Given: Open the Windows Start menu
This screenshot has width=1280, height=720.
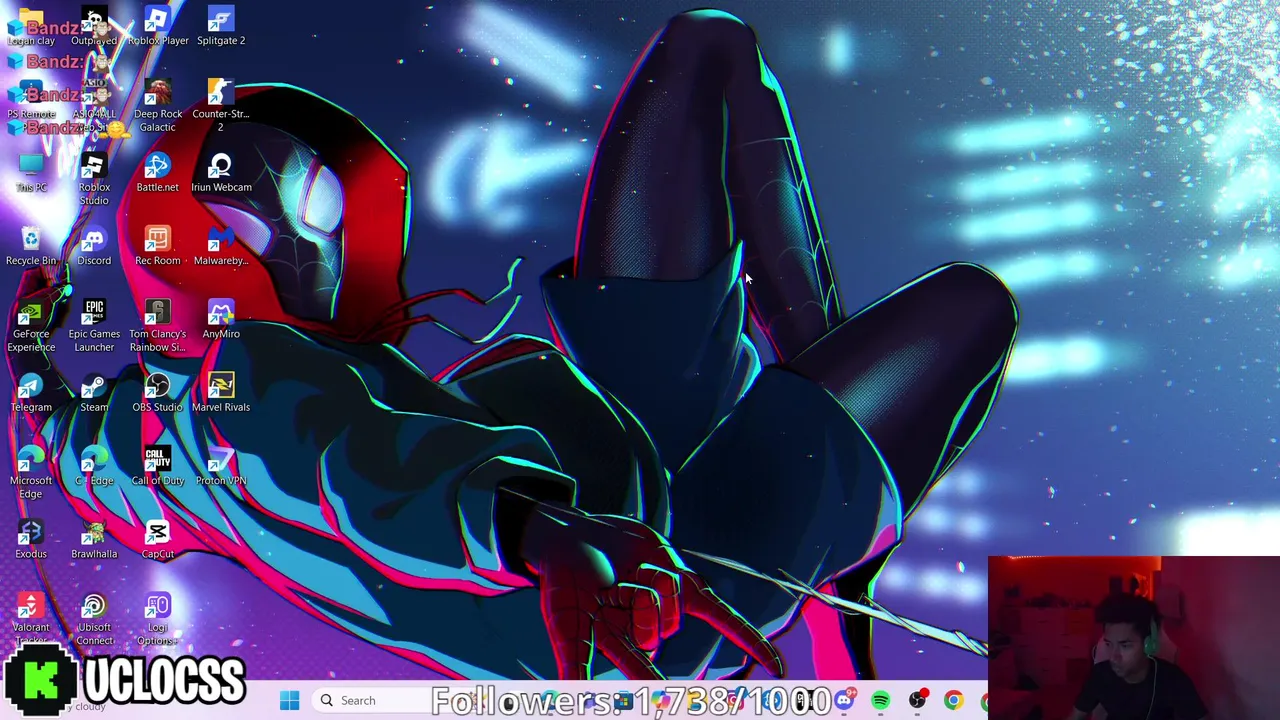Looking at the screenshot, I should pyautogui.click(x=289, y=700).
